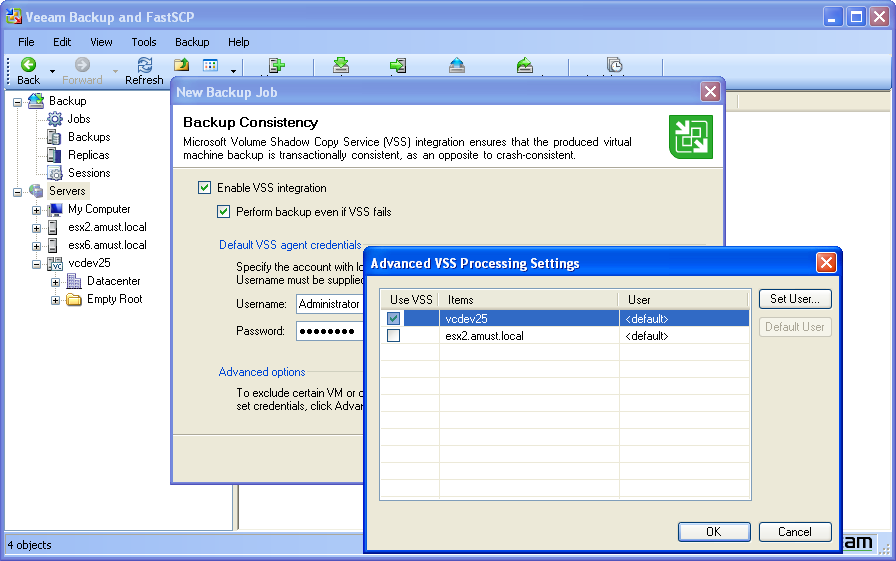Expand the Empty Root tree node
The image size is (896, 561).
coord(55,300)
